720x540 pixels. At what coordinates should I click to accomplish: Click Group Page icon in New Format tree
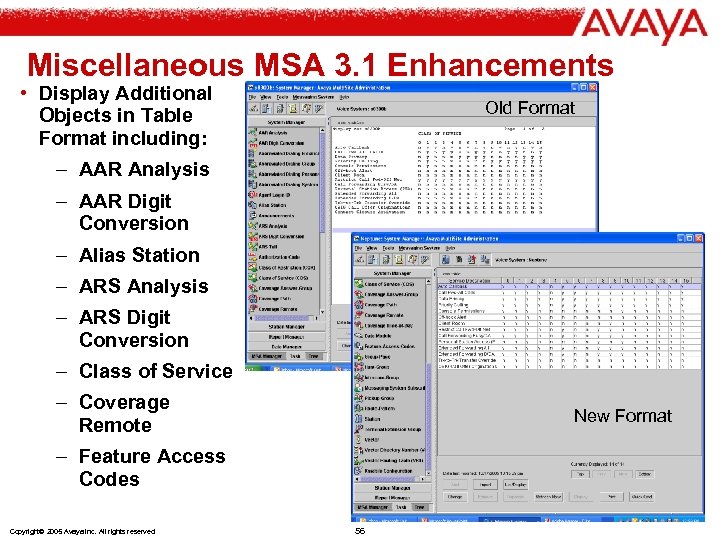coord(359,357)
